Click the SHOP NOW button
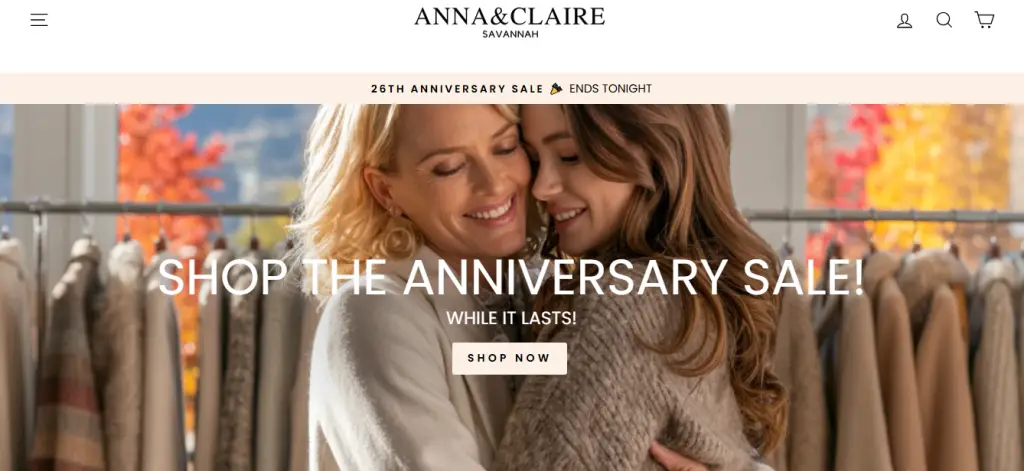The height and width of the screenshot is (471, 1024). tap(509, 358)
